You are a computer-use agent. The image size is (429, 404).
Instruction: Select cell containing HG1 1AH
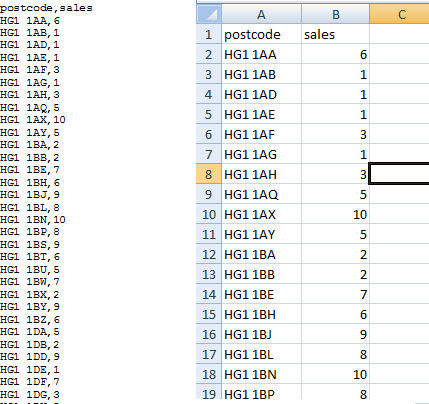[x=261, y=174]
